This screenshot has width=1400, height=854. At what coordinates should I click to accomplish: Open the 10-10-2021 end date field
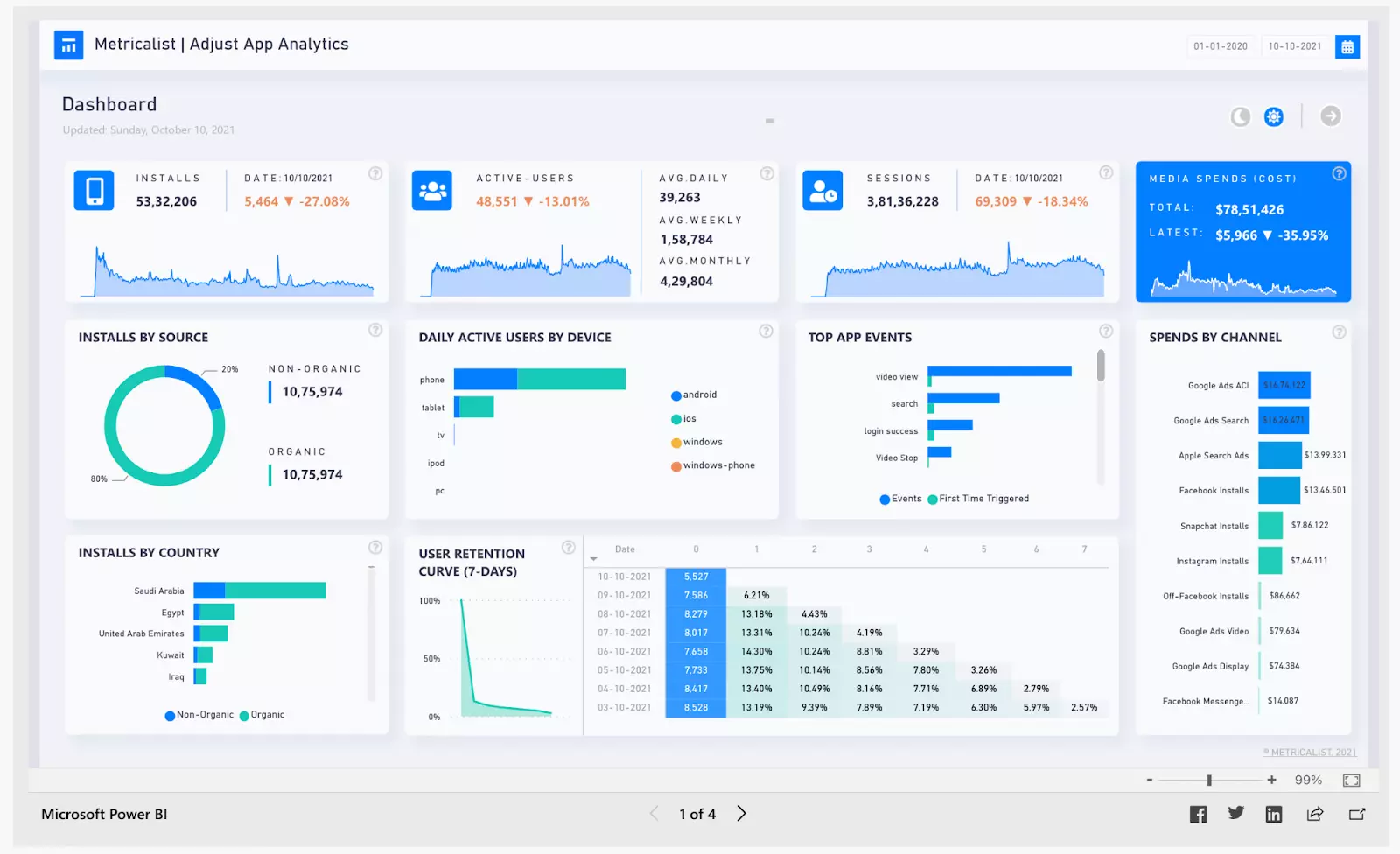(1294, 46)
